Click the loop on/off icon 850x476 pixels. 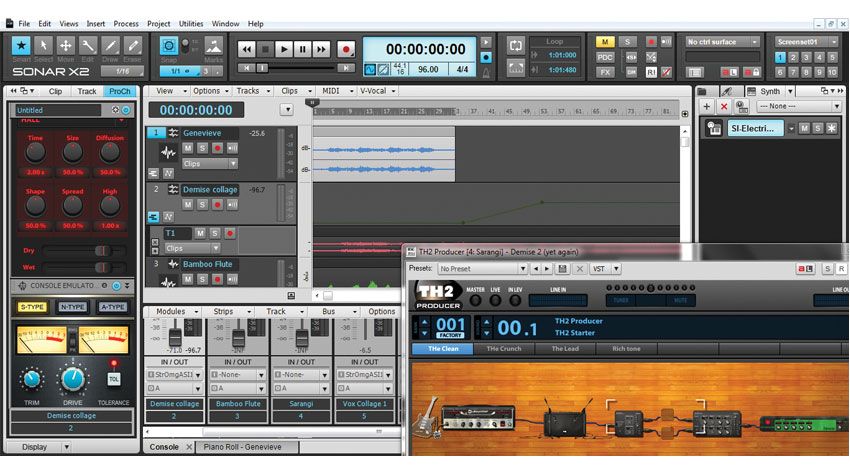pyautogui.click(x=516, y=47)
